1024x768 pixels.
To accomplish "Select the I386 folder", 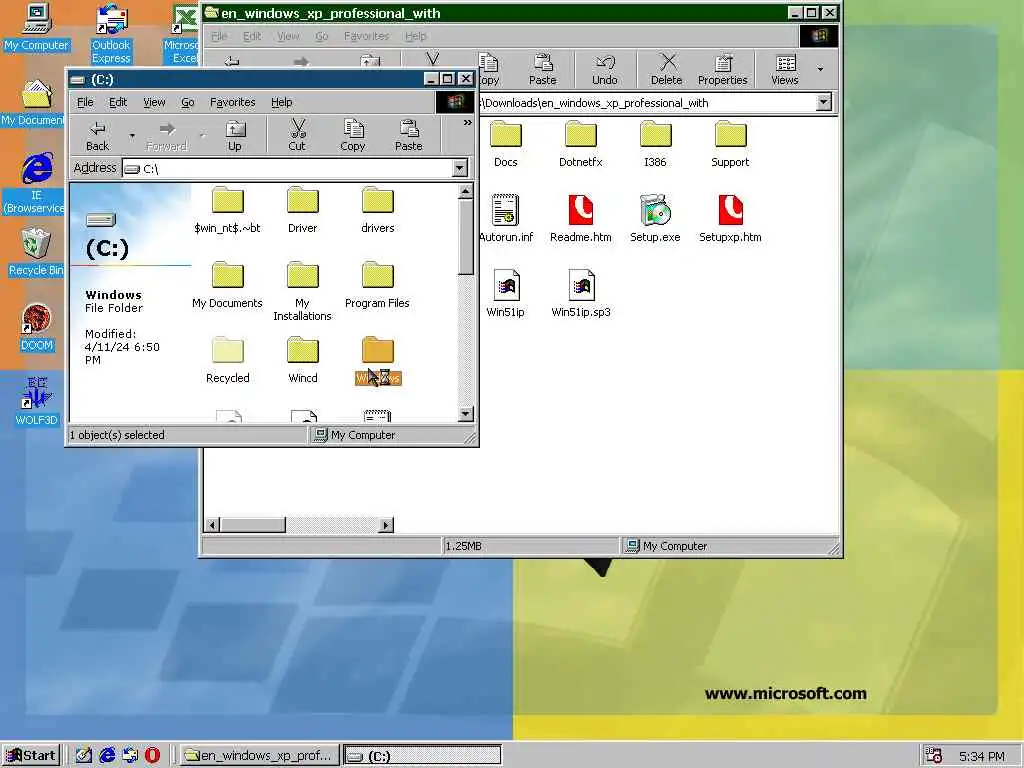I will (x=655, y=144).
